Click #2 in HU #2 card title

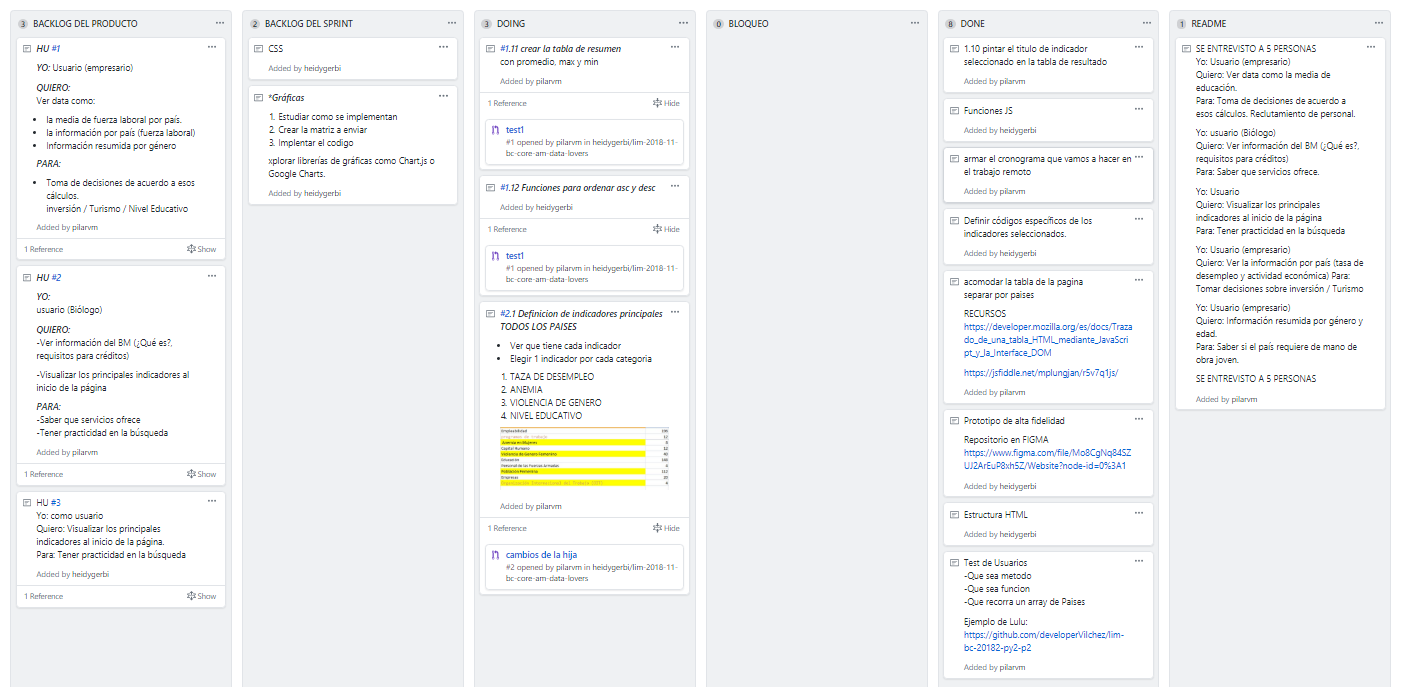pos(56,277)
